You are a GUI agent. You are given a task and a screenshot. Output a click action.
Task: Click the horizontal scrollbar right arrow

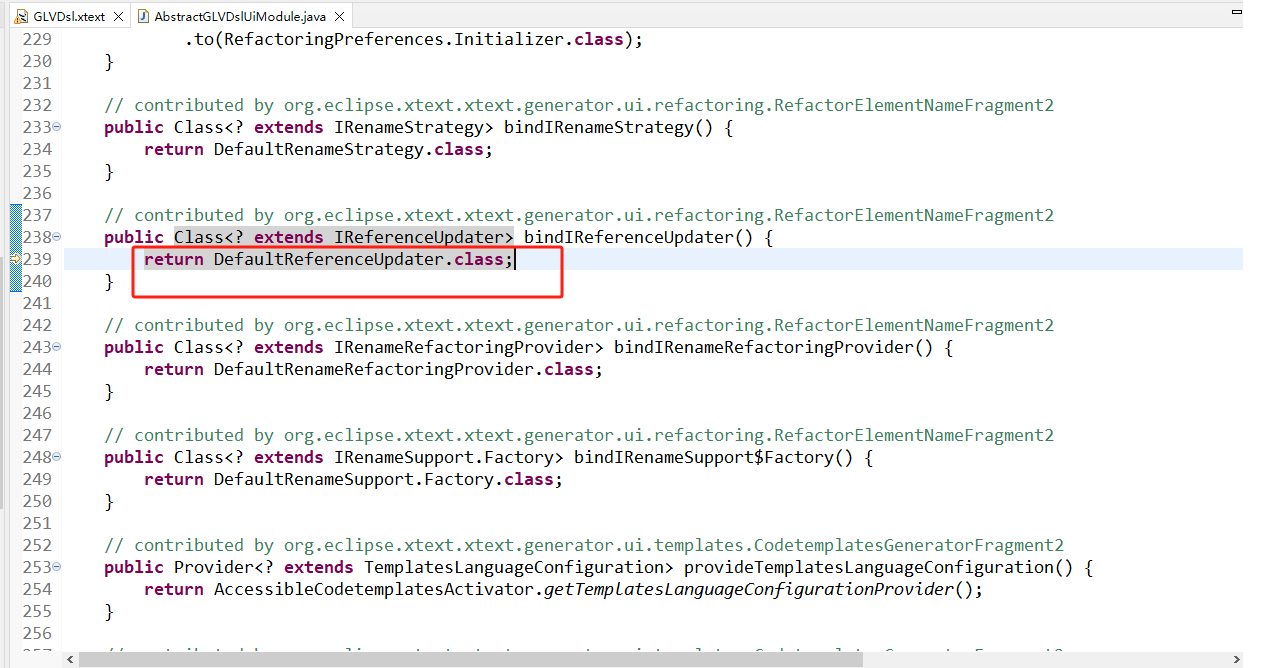coord(1236,660)
